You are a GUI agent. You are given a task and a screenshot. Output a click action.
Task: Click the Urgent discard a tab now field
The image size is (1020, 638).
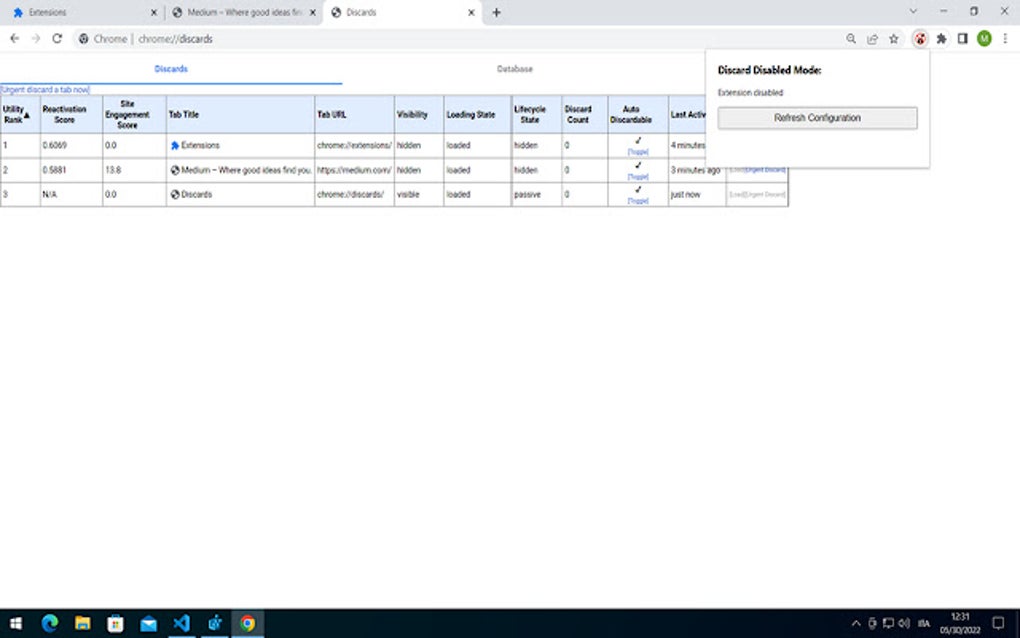tap(43, 89)
